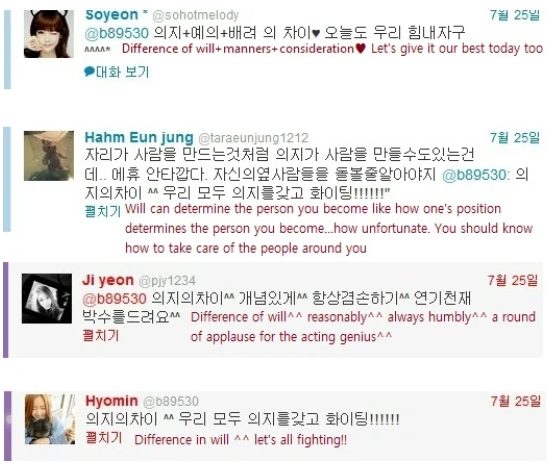Screen dimensions: 551x469
Task: Click the 7월 25일 timestamp on Soyeon's tweet
Action: point(515,15)
